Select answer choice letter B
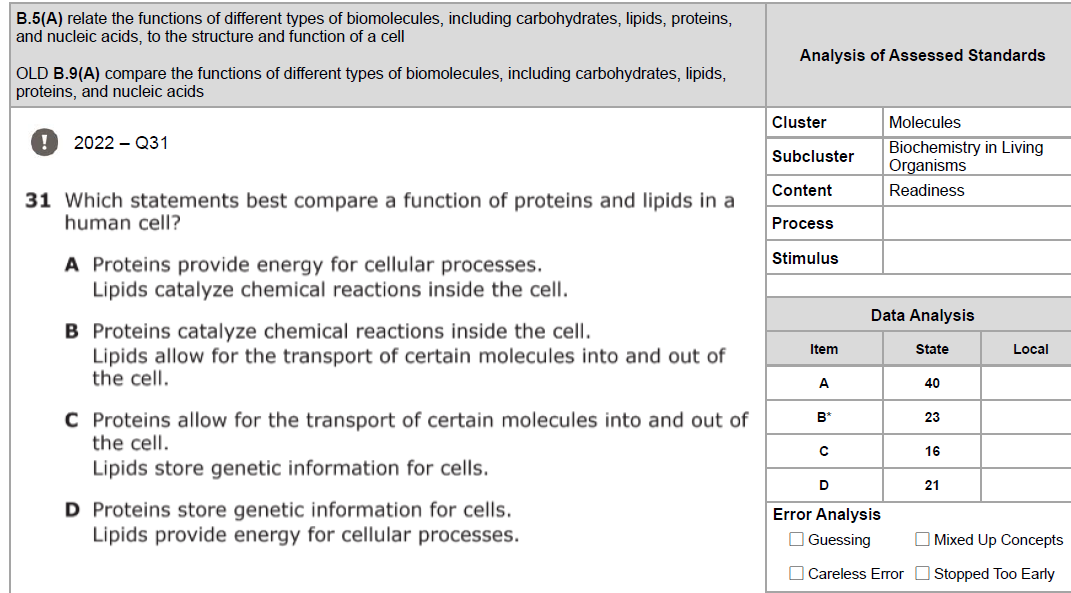Image resolution: width=1071 pixels, height=593 pixels. pos(72,331)
